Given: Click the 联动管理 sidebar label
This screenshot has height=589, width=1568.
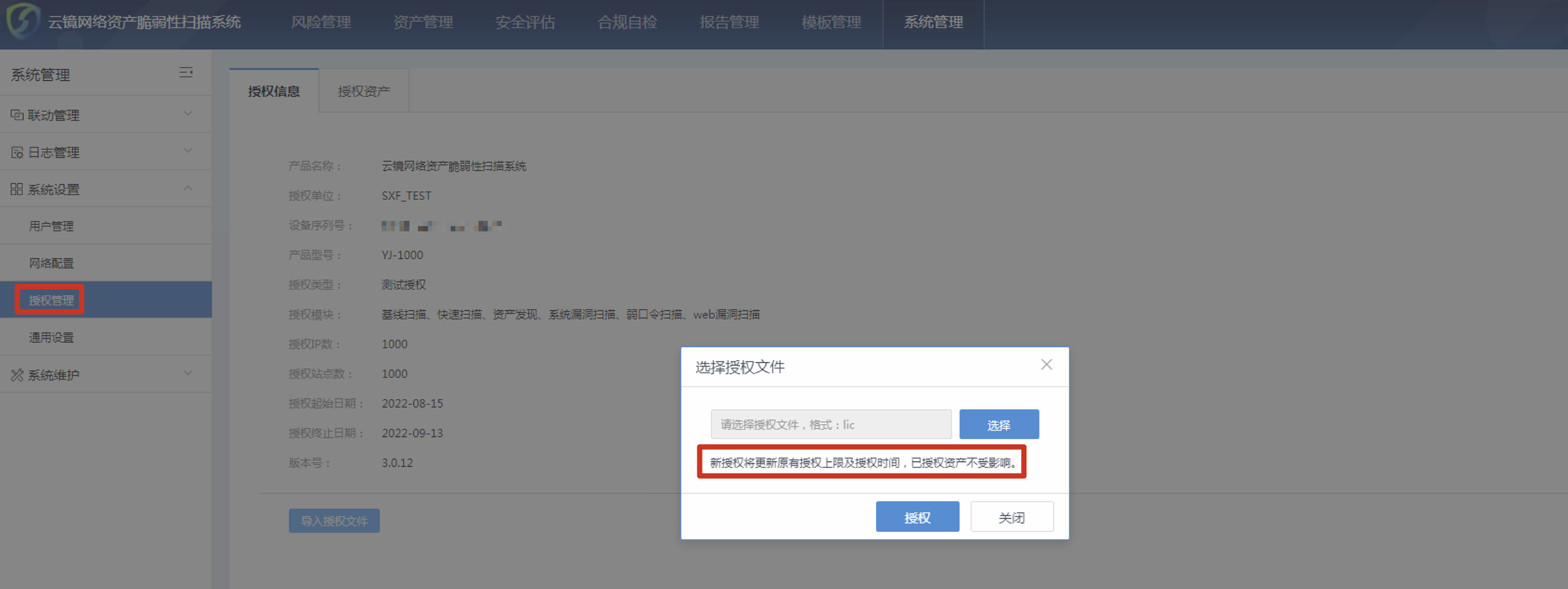Looking at the screenshot, I should [54, 115].
